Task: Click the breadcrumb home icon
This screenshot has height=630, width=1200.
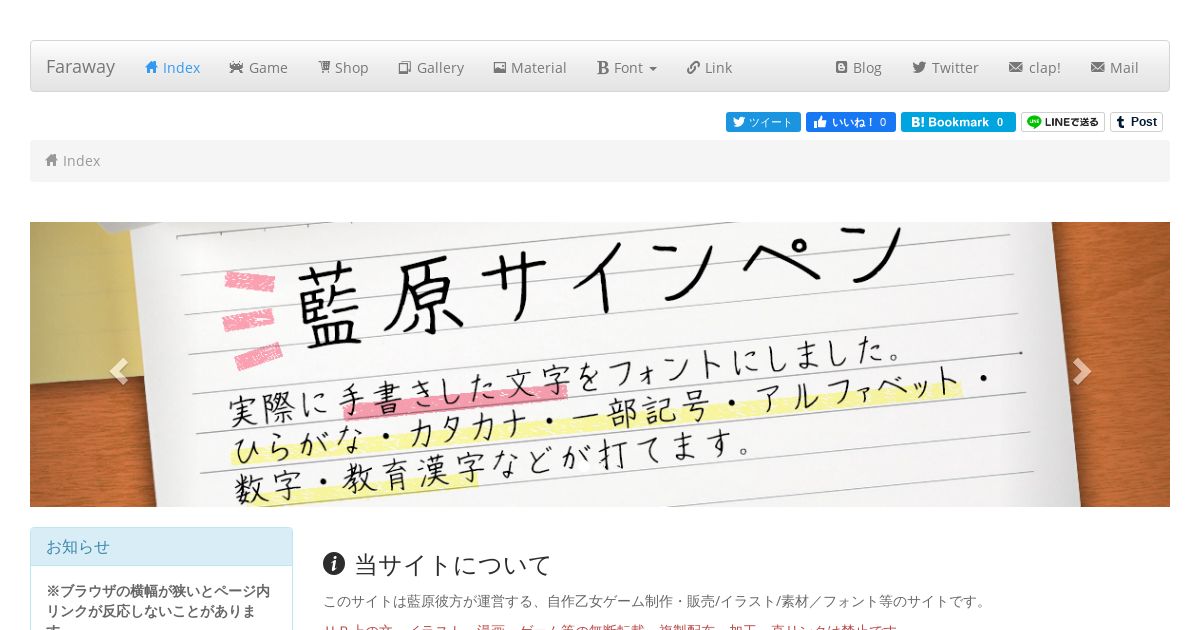Action: (x=52, y=160)
